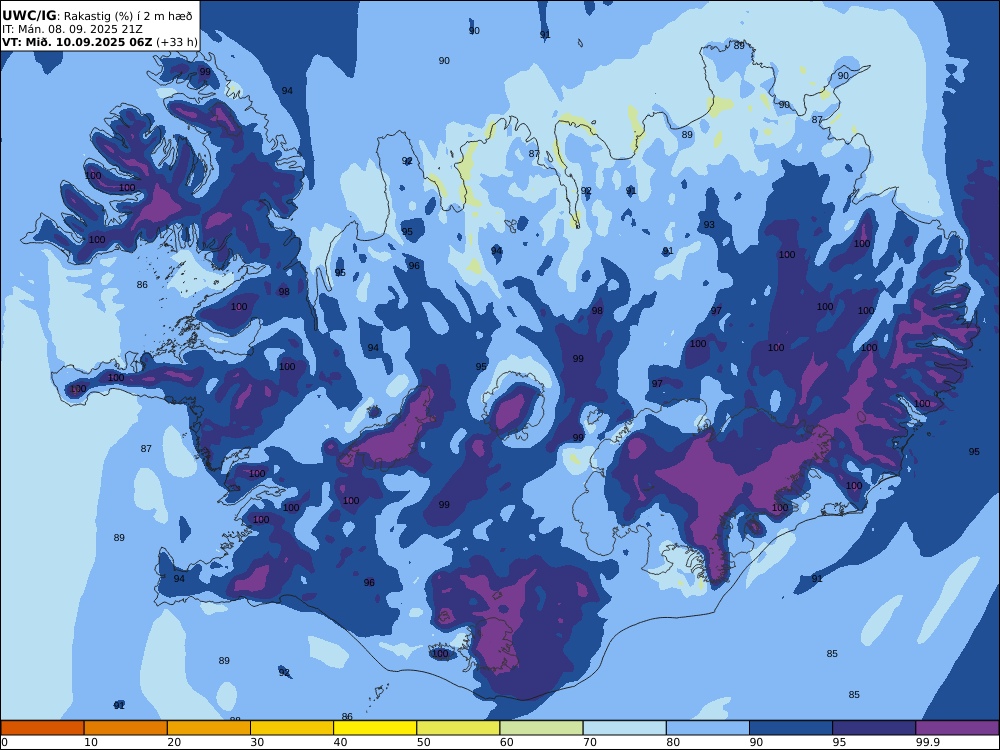
Task: Click the "(+33 h)" forecast offset text
Action: click(x=177, y=42)
